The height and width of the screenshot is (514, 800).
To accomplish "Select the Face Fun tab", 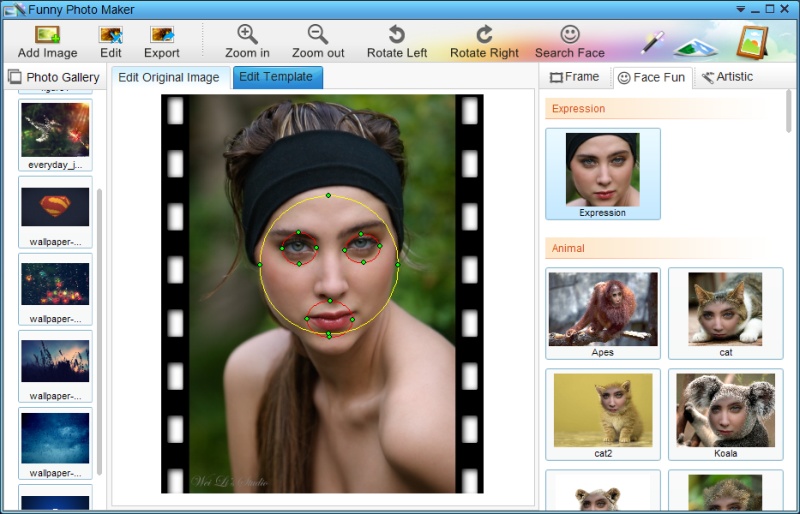I will [x=652, y=78].
